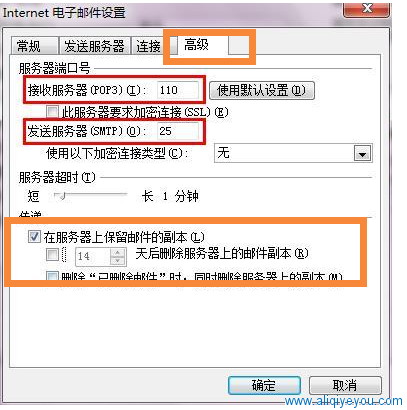Screen dimensions: 407x410
Task: Select the 连接 tab
Action: (148, 46)
